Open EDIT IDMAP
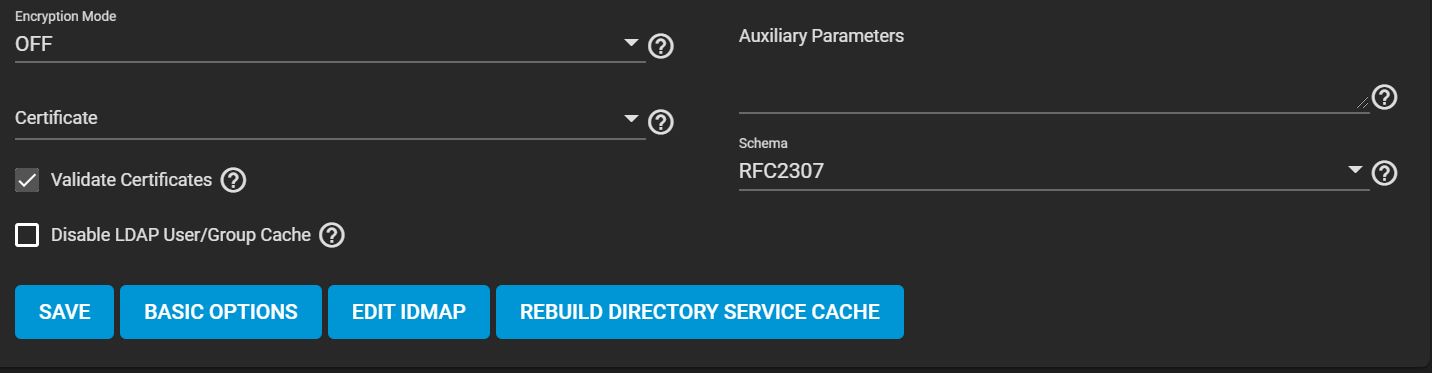1432x373 pixels. coord(409,312)
